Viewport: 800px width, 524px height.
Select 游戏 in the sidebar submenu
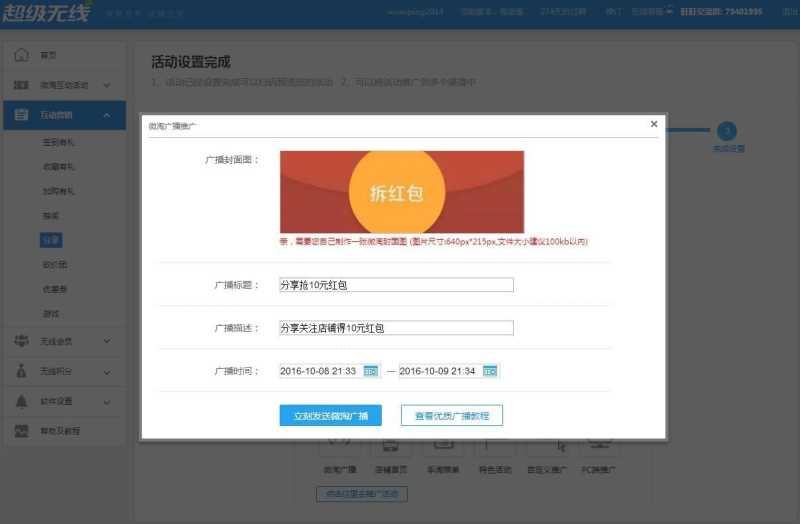coord(51,313)
